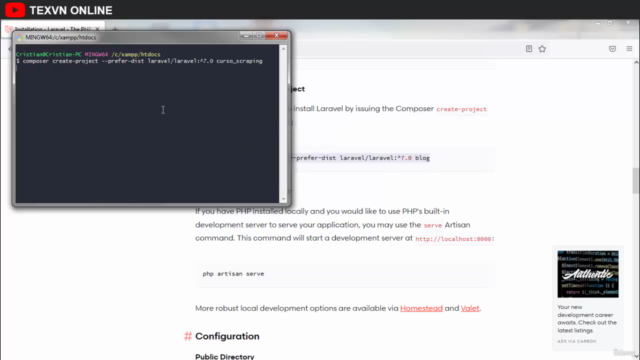Click the create-project inline code
The image size is (640, 360).
tap(461, 109)
